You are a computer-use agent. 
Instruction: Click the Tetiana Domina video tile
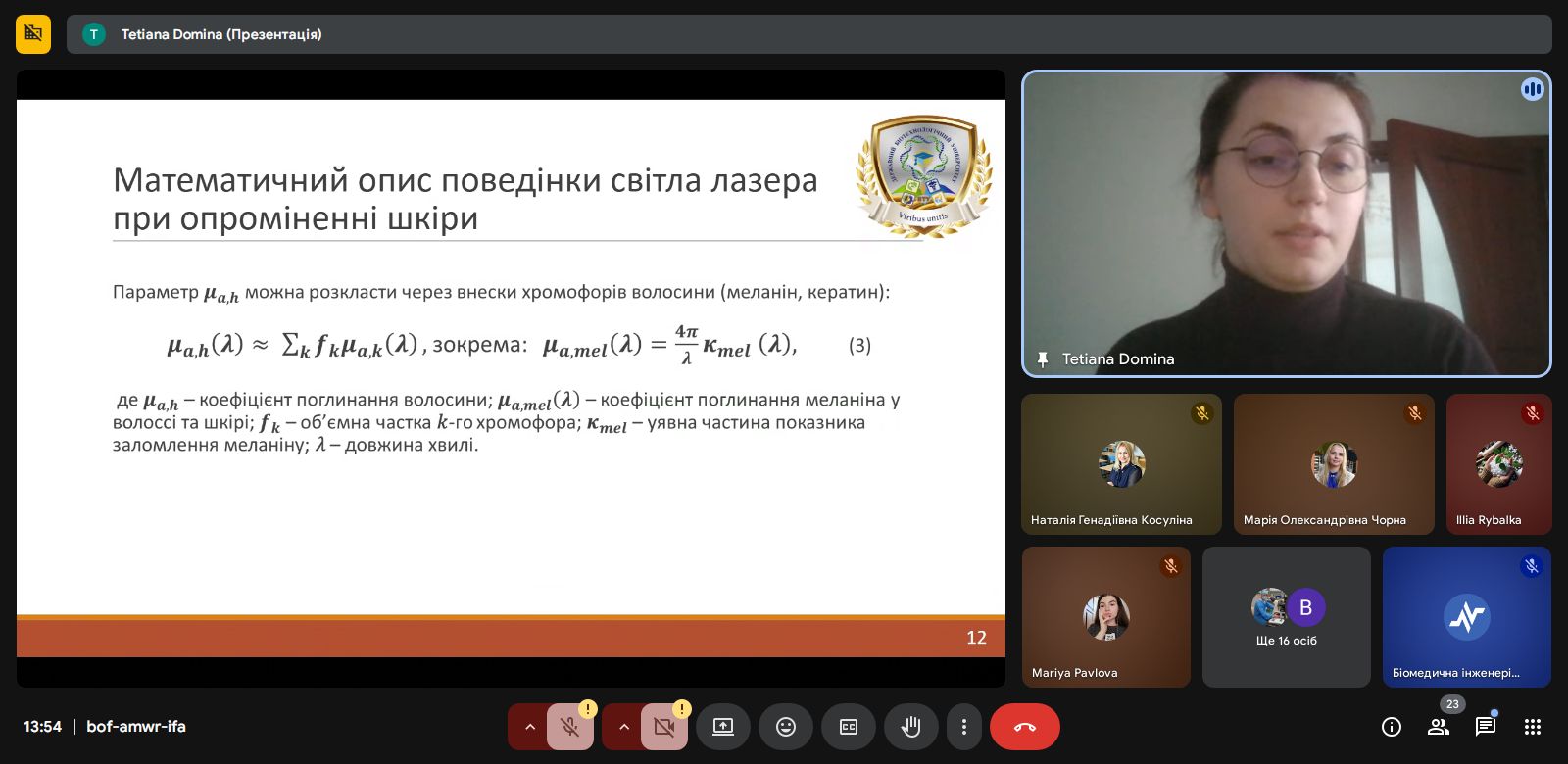1286,223
